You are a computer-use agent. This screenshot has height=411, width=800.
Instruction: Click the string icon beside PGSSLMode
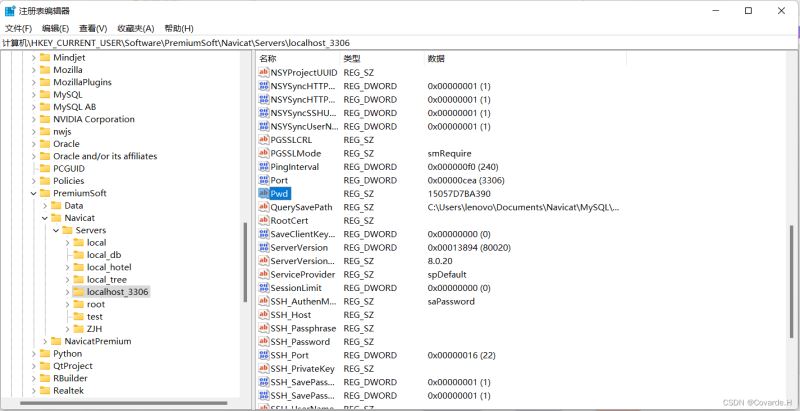(264, 153)
